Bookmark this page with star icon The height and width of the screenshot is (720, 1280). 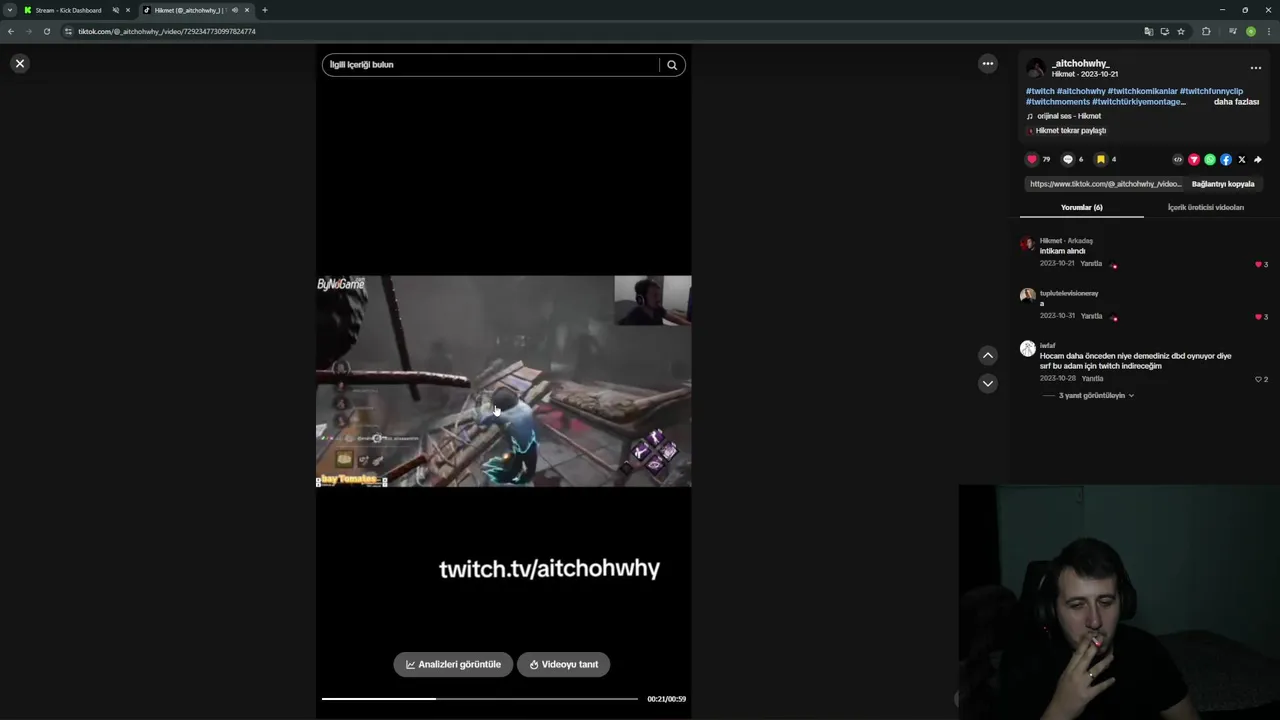[x=1181, y=31]
